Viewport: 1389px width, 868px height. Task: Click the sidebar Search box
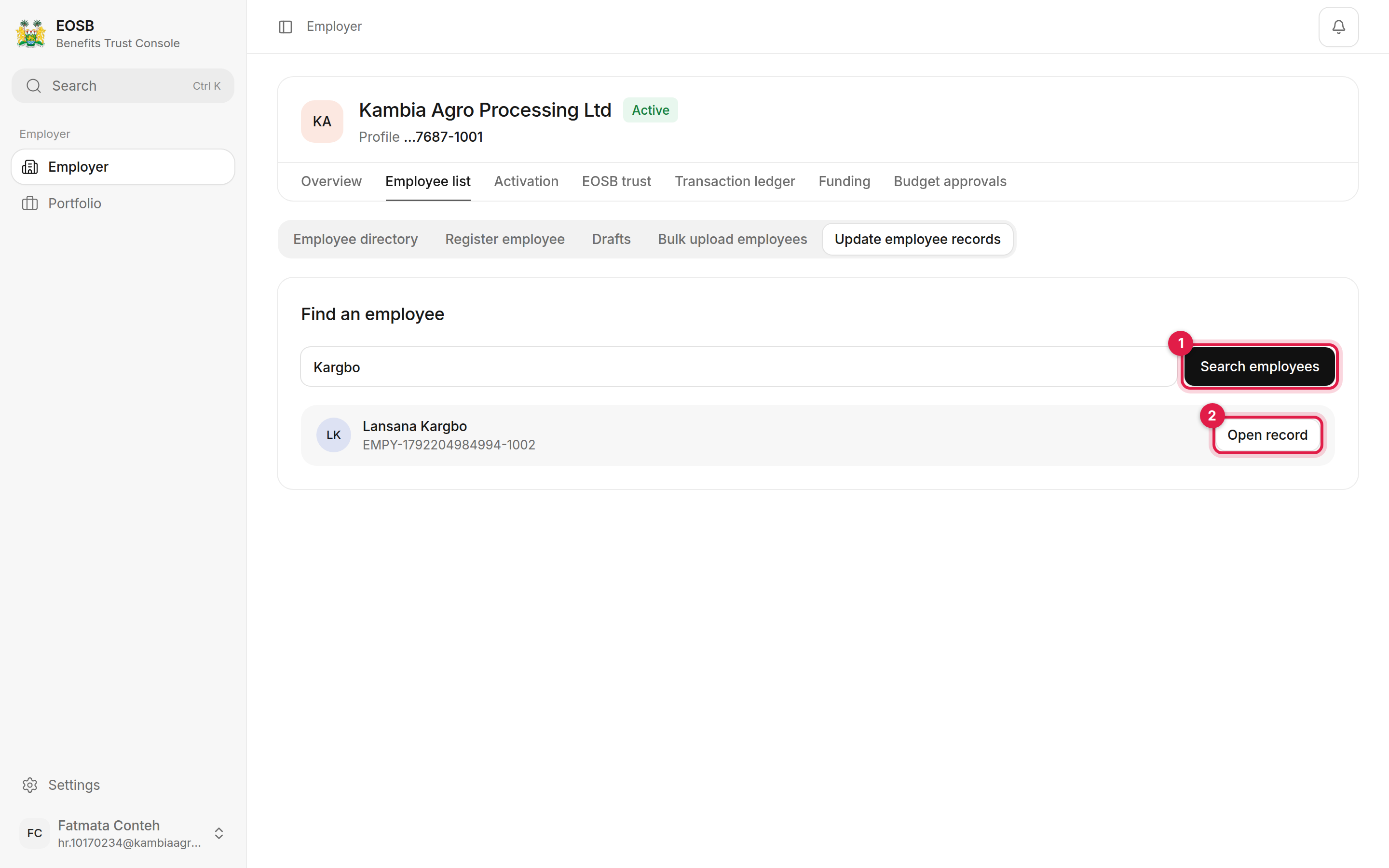[x=123, y=86]
